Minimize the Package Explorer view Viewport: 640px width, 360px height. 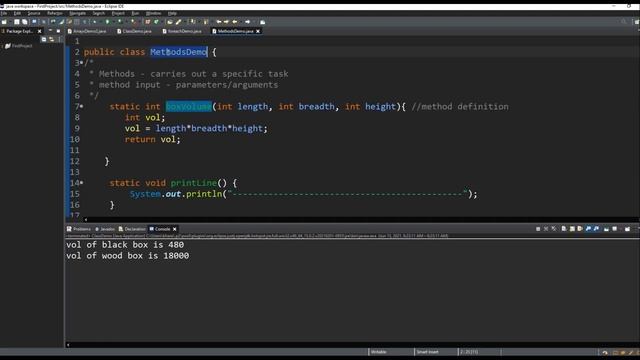point(51,31)
